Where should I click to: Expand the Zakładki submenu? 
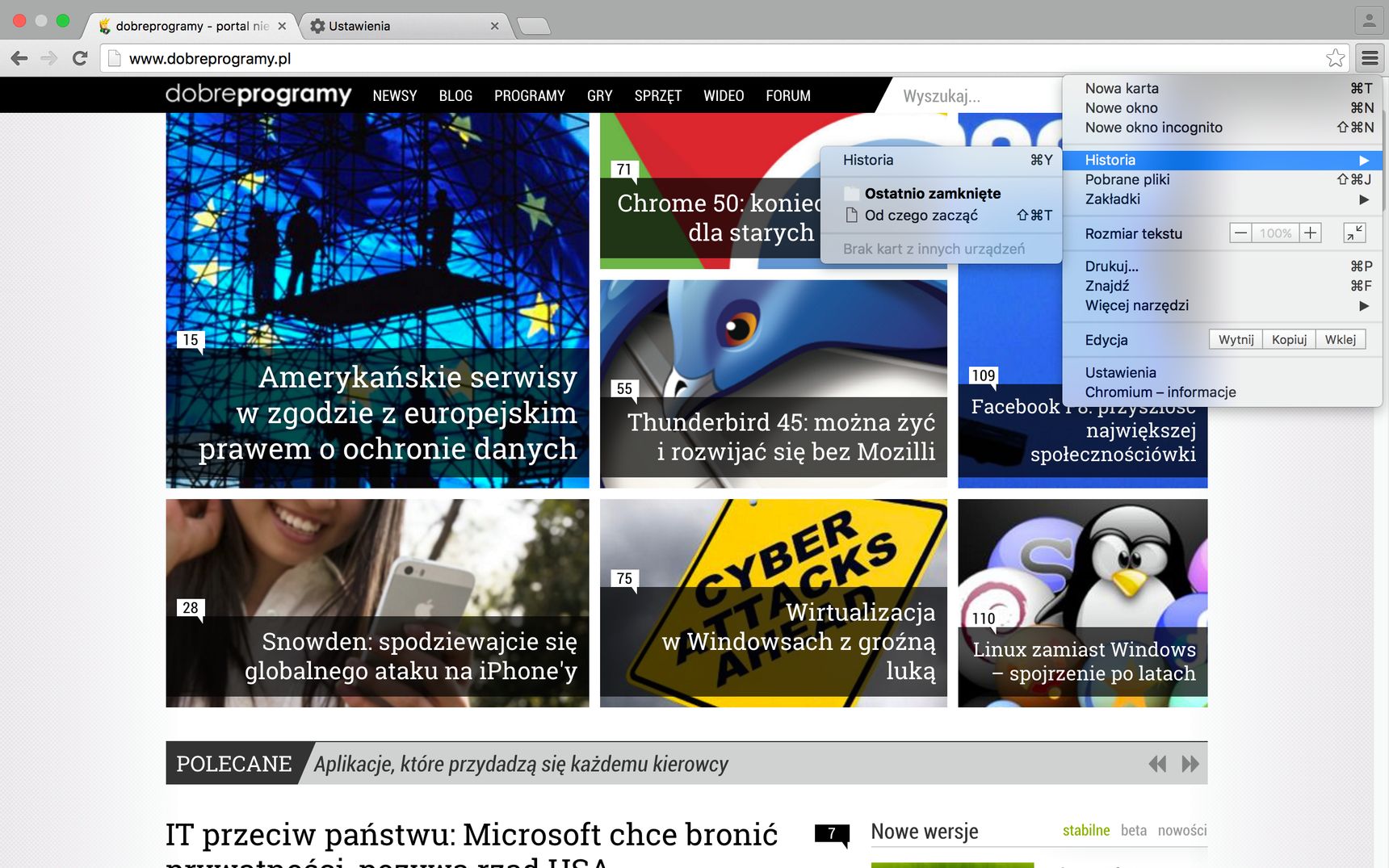click(x=1223, y=199)
